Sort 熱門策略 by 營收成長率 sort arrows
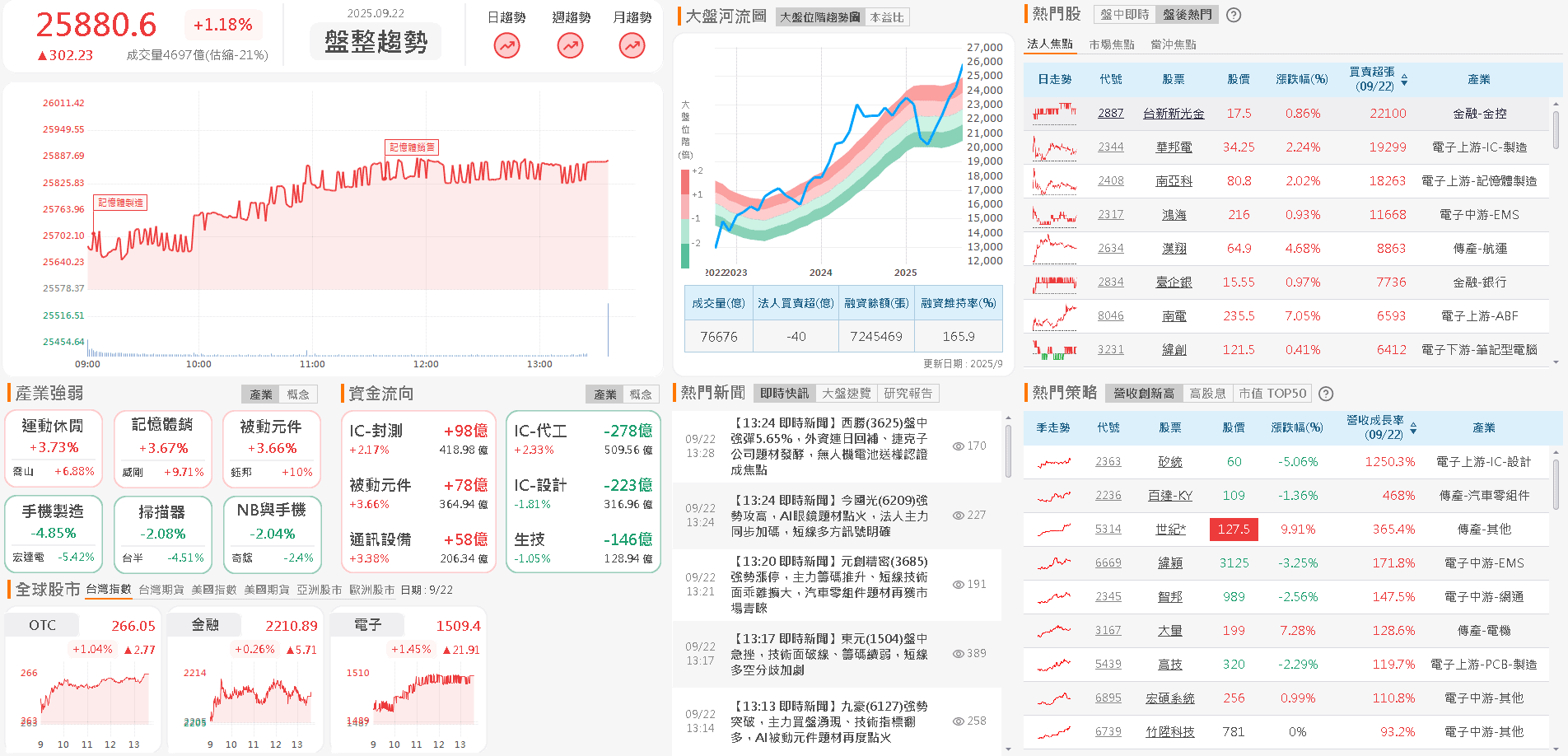Screen dimensions: 1568x756 point(1413,428)
